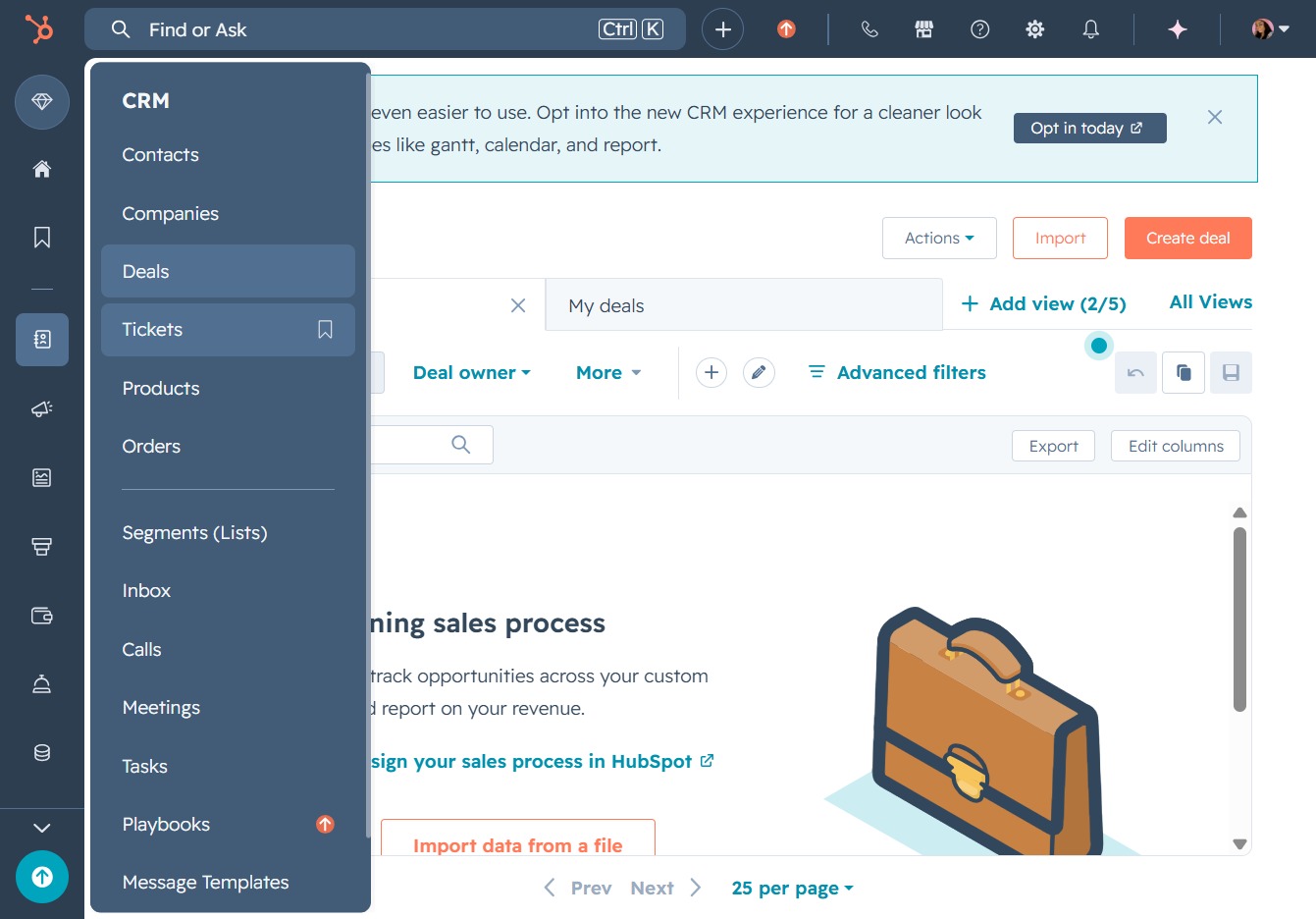
Task: Open the Content image sidebar icon
Action: click(42, 477)
